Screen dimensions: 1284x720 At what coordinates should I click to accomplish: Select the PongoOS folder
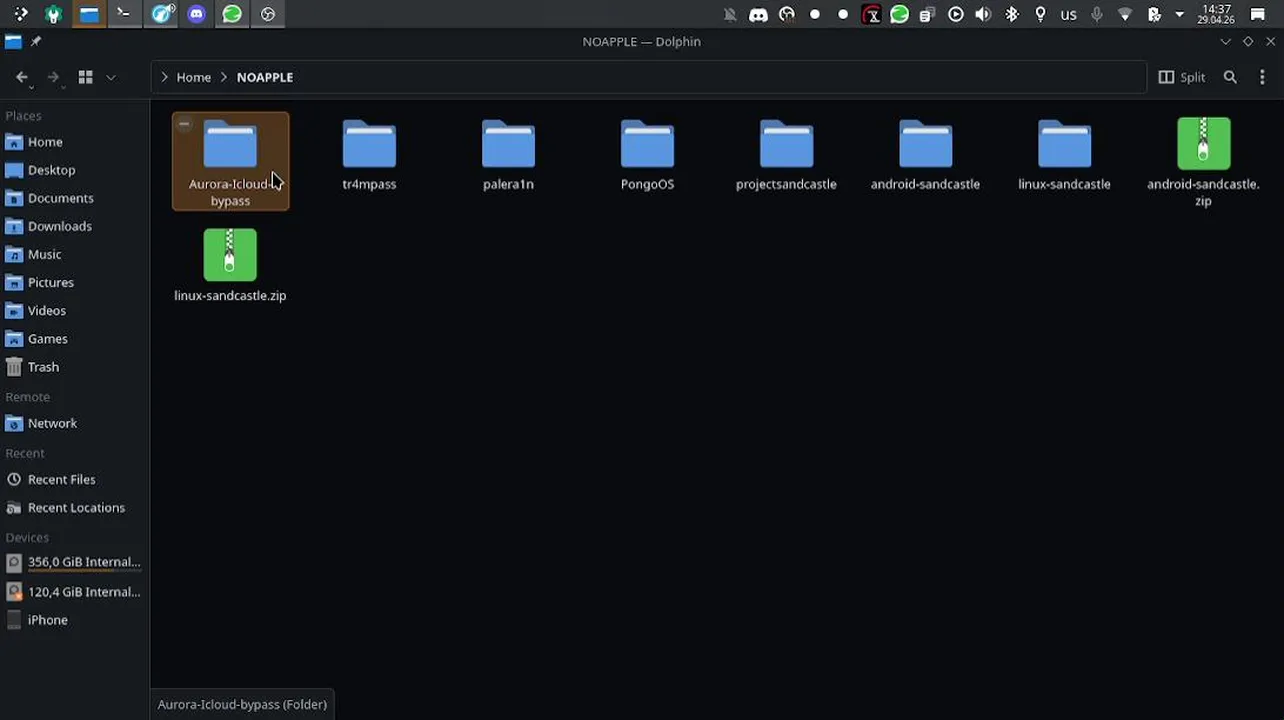coord(647,155)
